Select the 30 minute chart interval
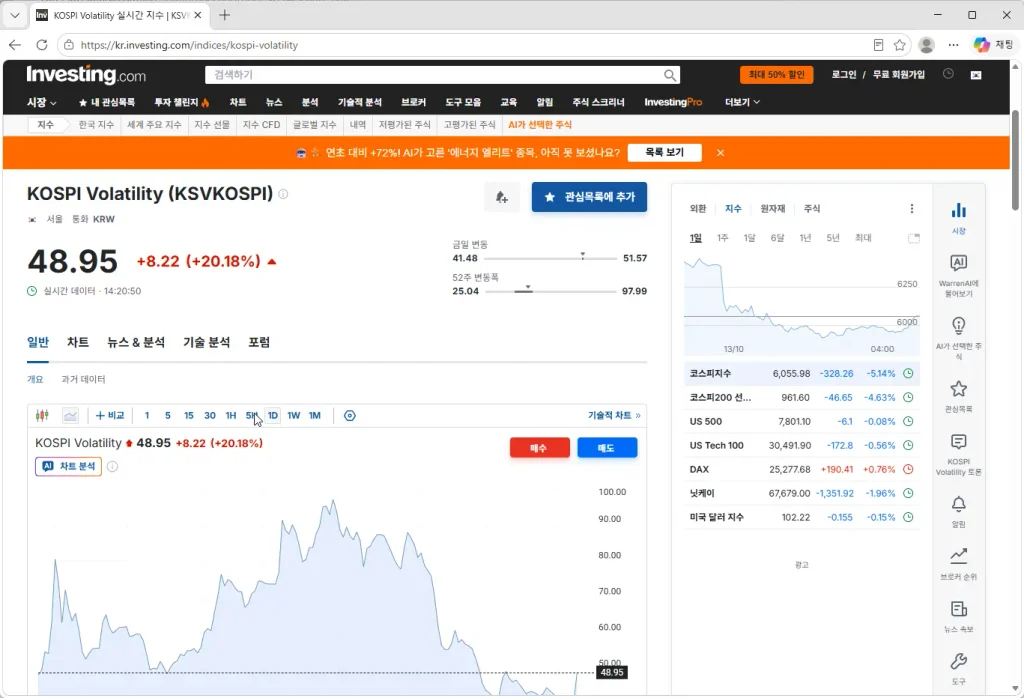This screenshot has height=698, width=1024. click(x=210, y=415)
